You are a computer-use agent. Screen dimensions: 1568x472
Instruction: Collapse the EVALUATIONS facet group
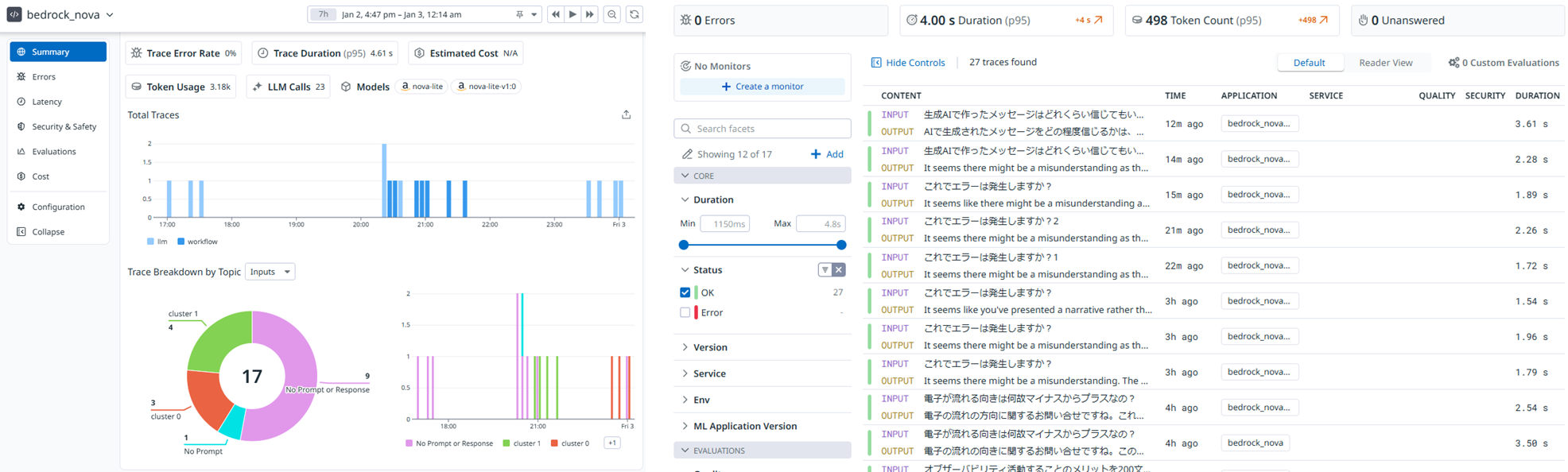coord(762,451)
